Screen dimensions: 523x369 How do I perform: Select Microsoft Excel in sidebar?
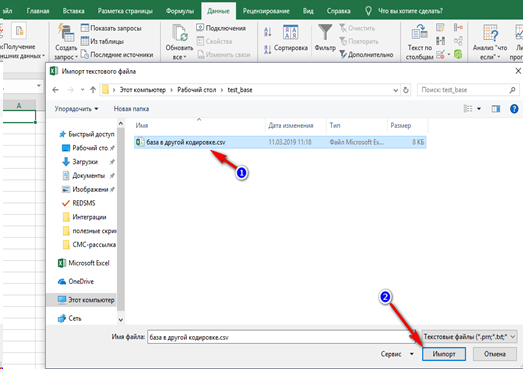tap(84, 263)
